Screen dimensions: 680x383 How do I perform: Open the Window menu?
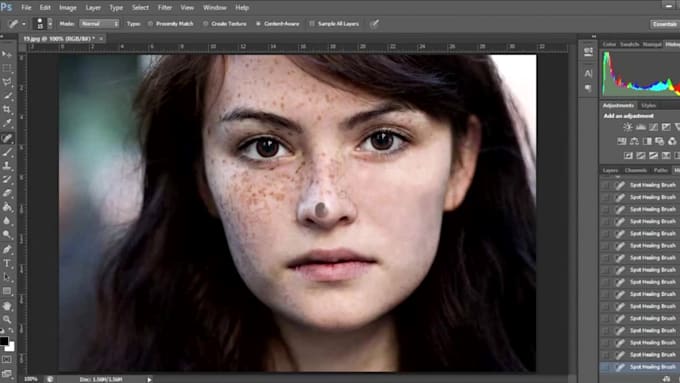[215, 7]
